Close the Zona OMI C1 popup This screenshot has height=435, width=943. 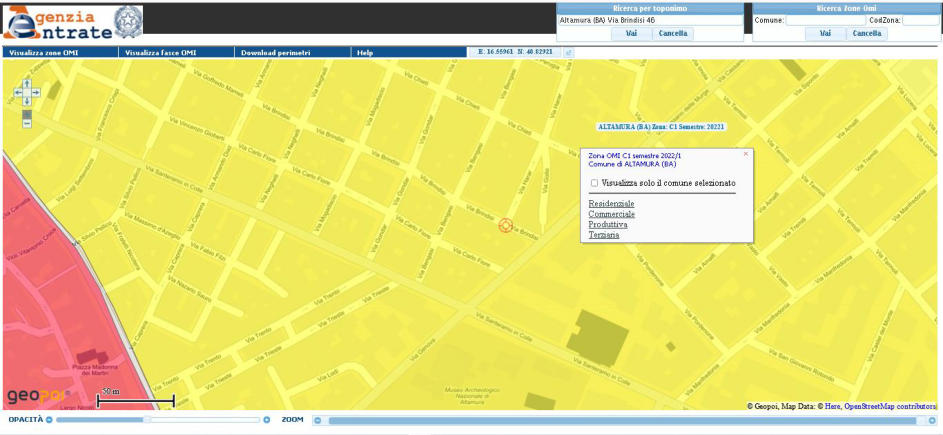click(x=745, y=154)
